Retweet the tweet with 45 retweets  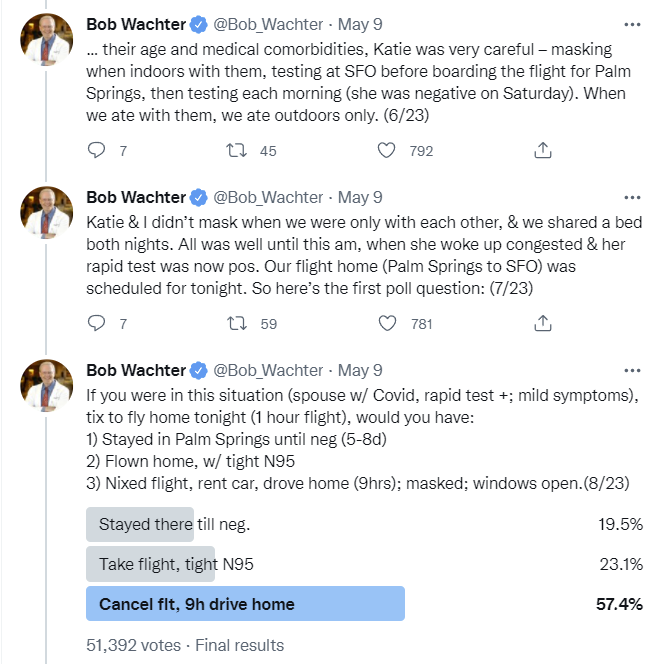[236, 150]
